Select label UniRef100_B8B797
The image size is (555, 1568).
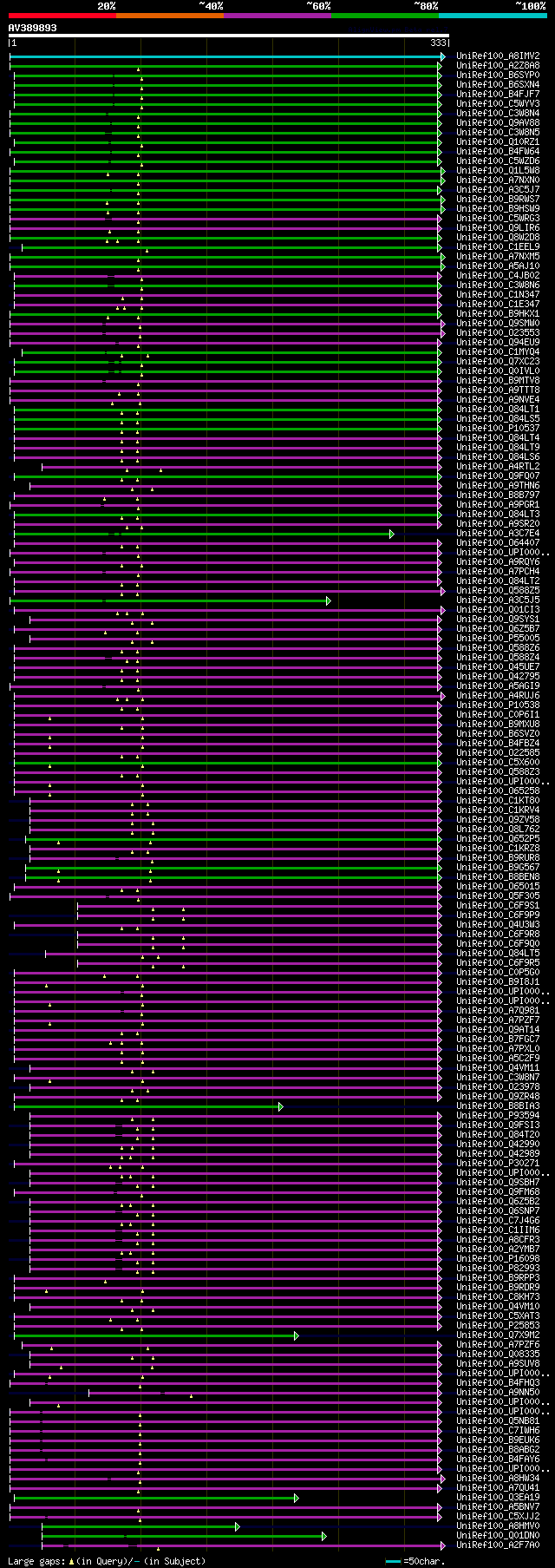pos(498,495)
